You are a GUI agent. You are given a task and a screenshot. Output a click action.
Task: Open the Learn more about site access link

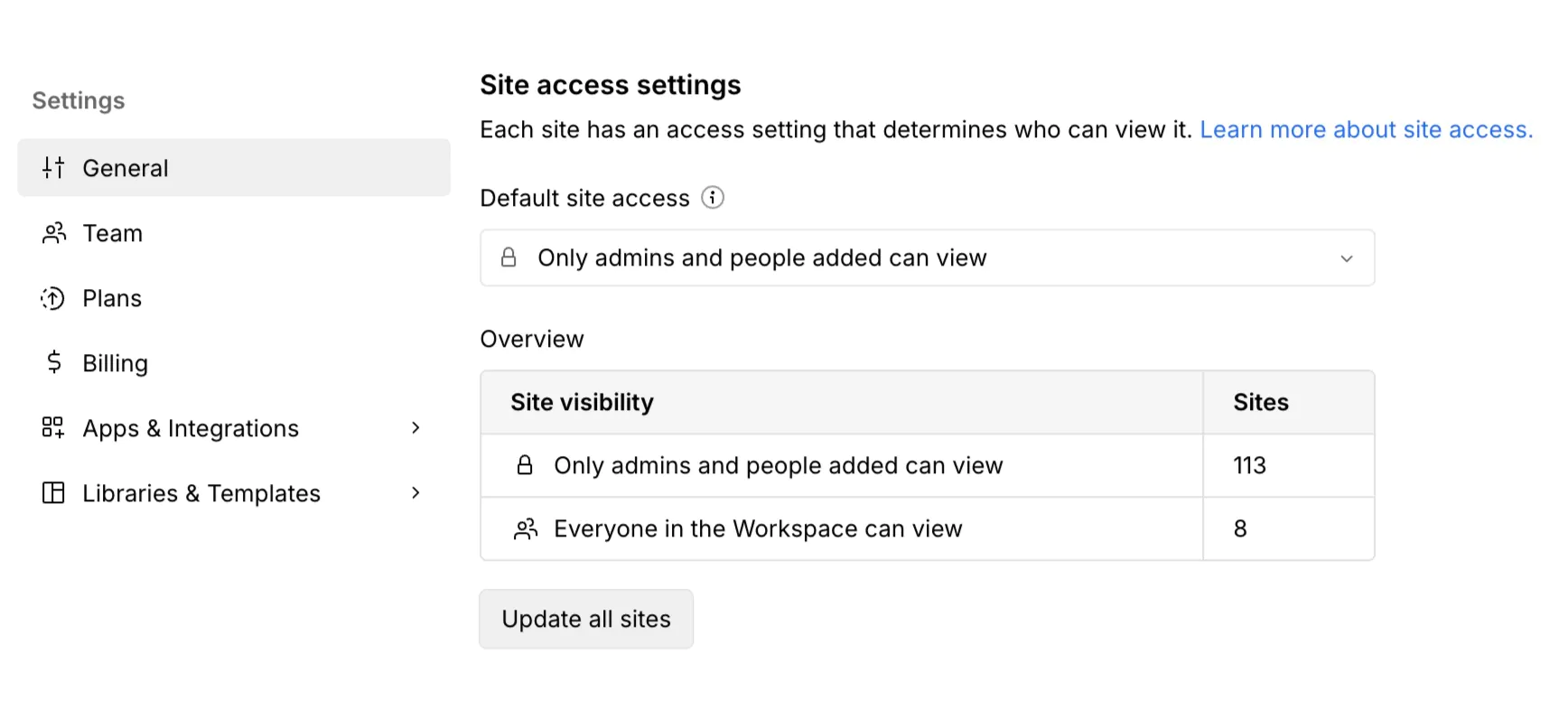1366,130
